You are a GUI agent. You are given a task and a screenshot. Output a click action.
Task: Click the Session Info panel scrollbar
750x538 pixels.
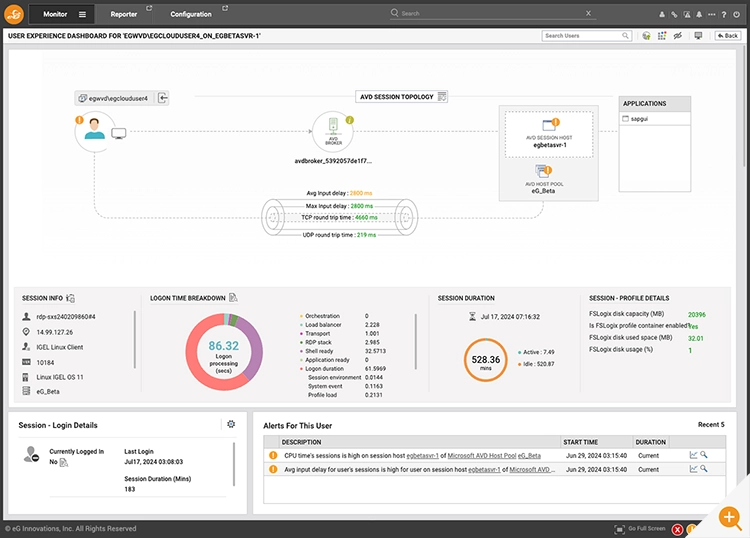[x=135, y=340]
